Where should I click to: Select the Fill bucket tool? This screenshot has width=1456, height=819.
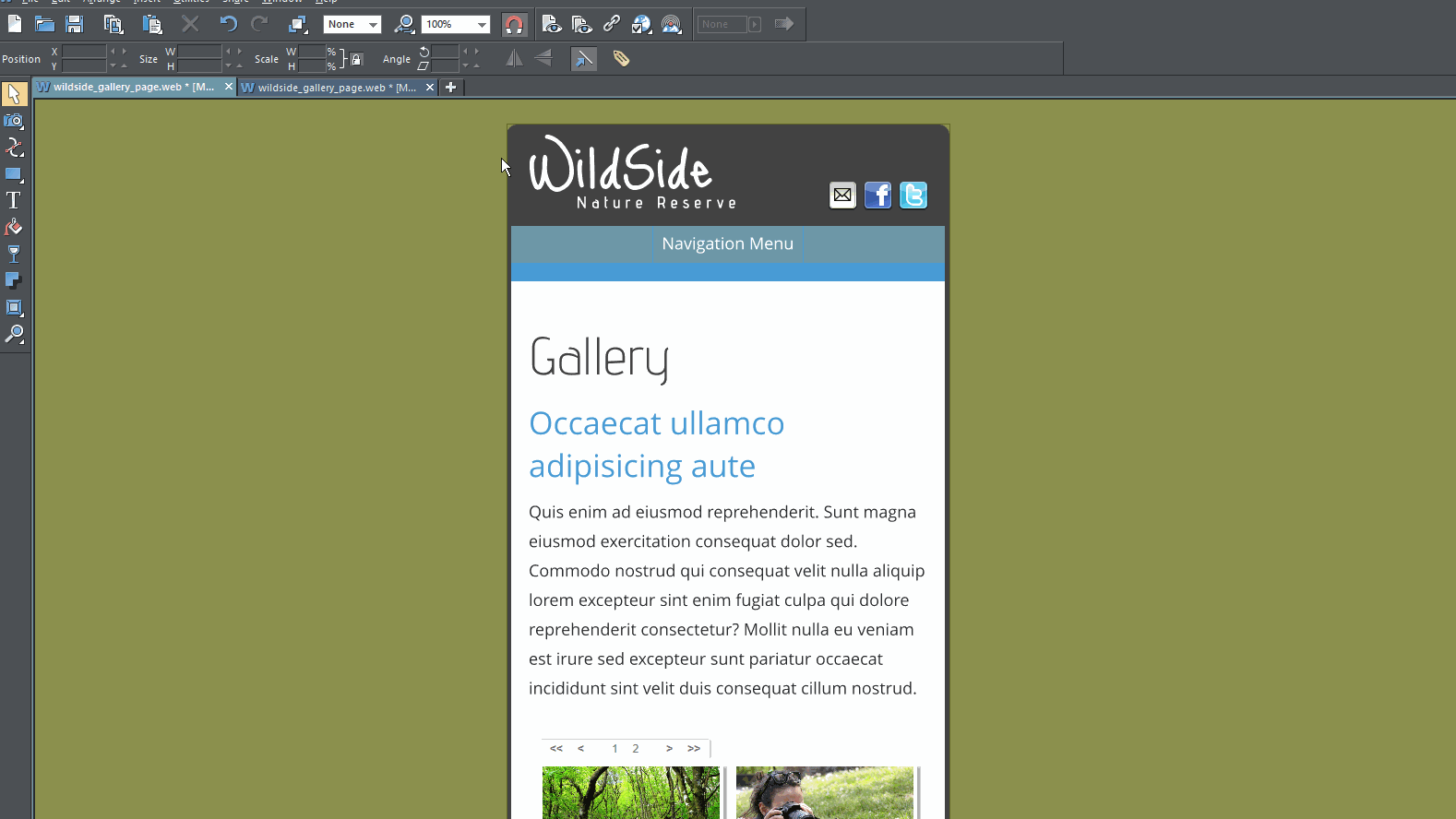click(x=14, y=227)
